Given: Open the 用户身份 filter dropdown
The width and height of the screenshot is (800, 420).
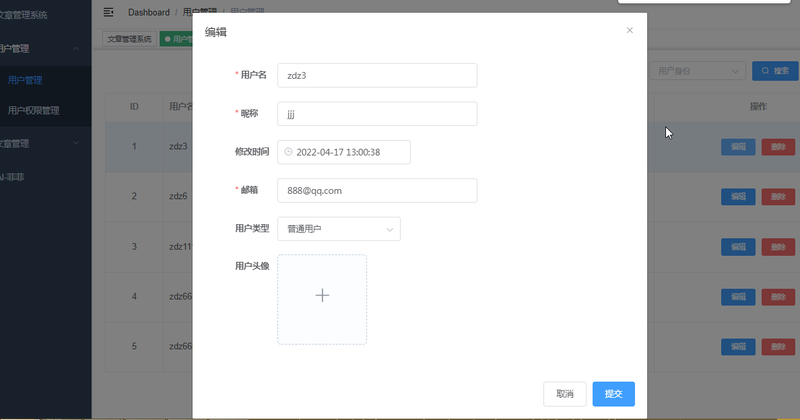Looking at the screenshot, I should [697, 71].
